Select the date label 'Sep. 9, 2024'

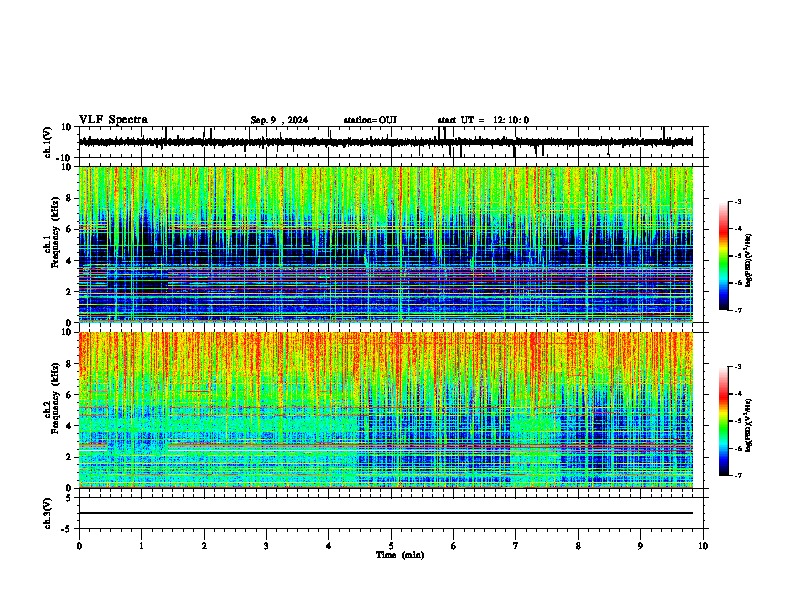(279, 120)
